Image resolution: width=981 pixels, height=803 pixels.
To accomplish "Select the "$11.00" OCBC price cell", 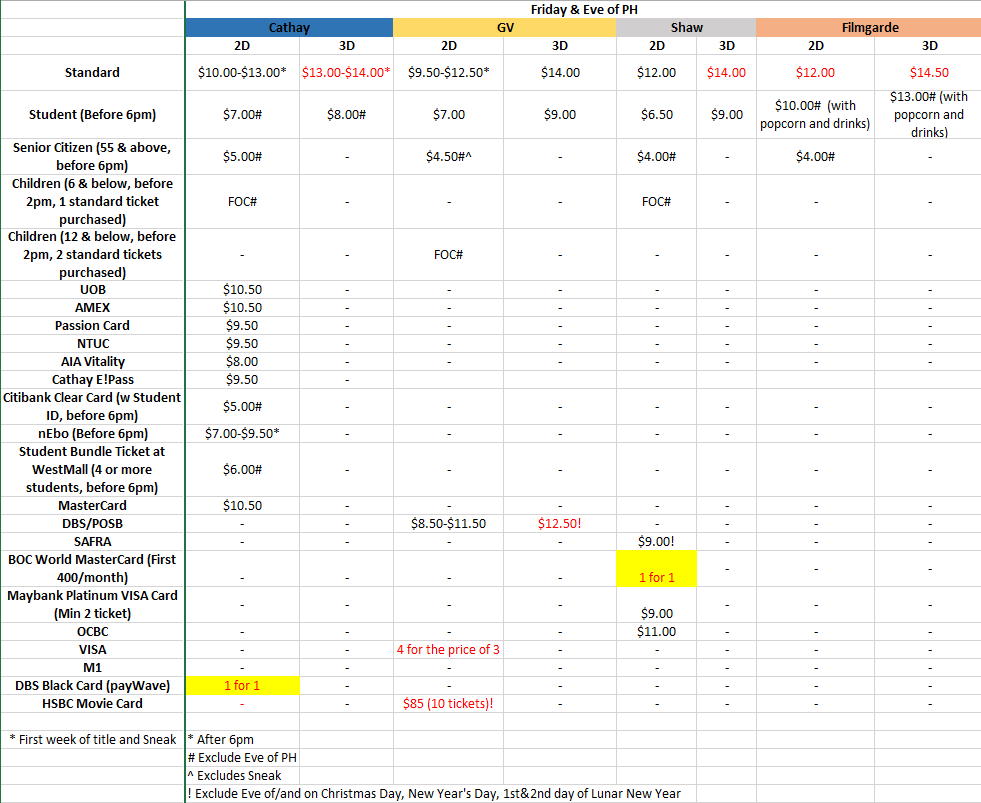I will coord(657,632).
